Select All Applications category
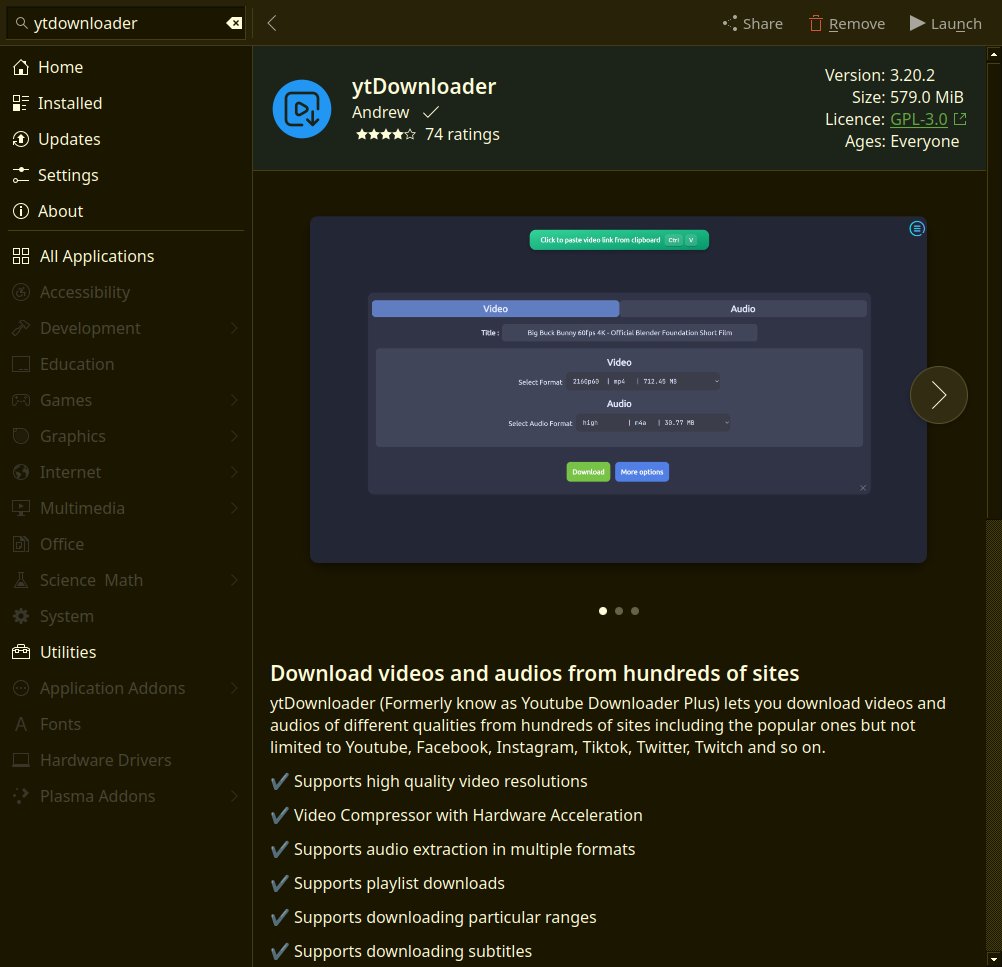The height and width of the screenshot is (967, 1002). tap(126, 256)
